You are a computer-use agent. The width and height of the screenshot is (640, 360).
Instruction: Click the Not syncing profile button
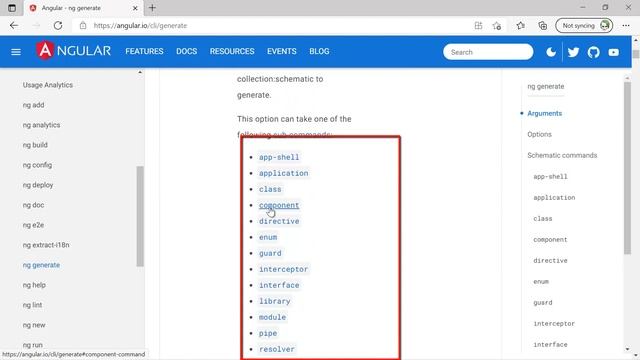(x=584, y=26)
